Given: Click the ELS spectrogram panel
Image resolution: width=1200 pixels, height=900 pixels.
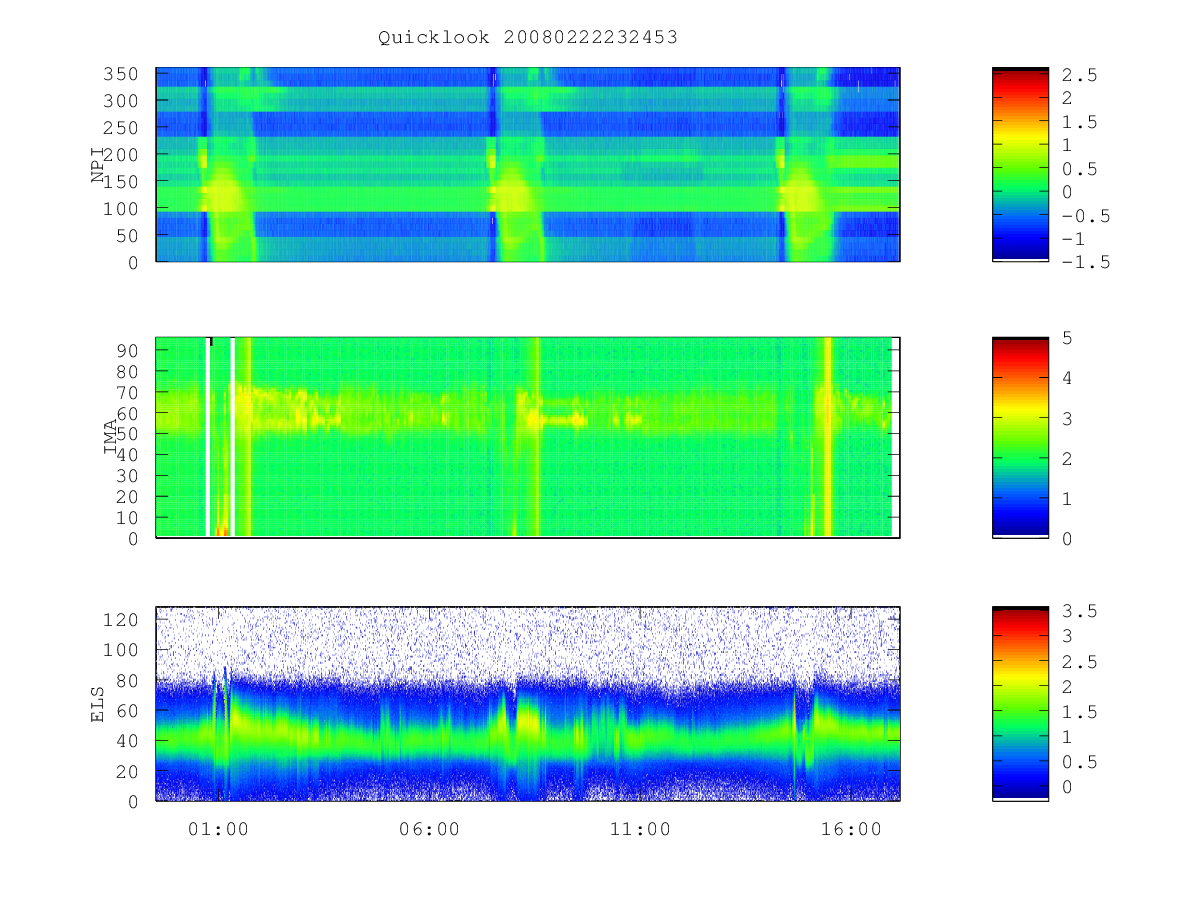Looking at the screenshot, I should pyautogui.click(x=528, y=704).
